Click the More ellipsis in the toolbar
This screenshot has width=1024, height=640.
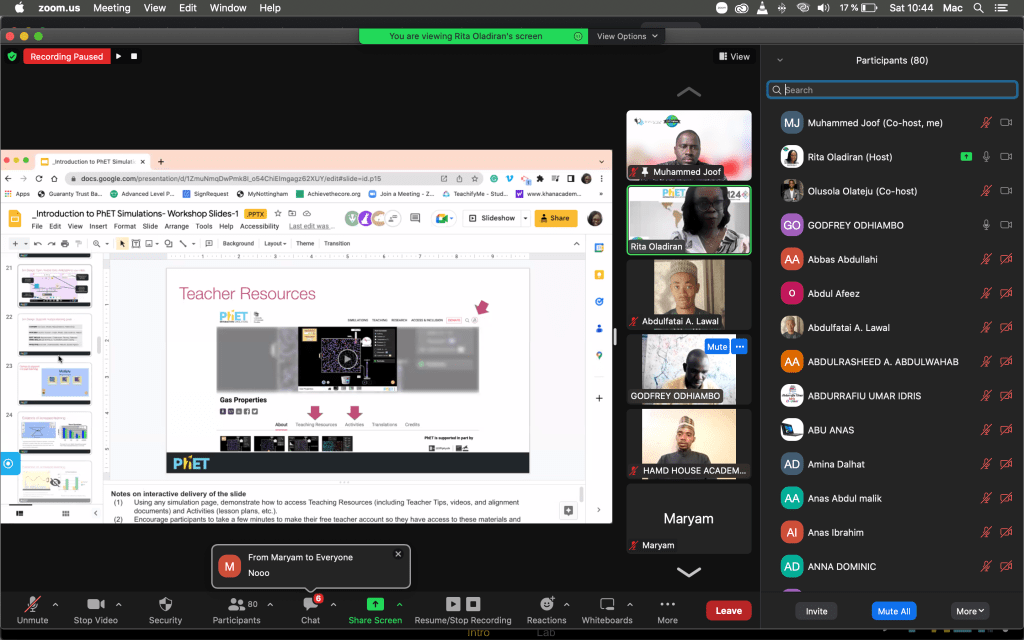pyautogui.click(x=667, y=605)
